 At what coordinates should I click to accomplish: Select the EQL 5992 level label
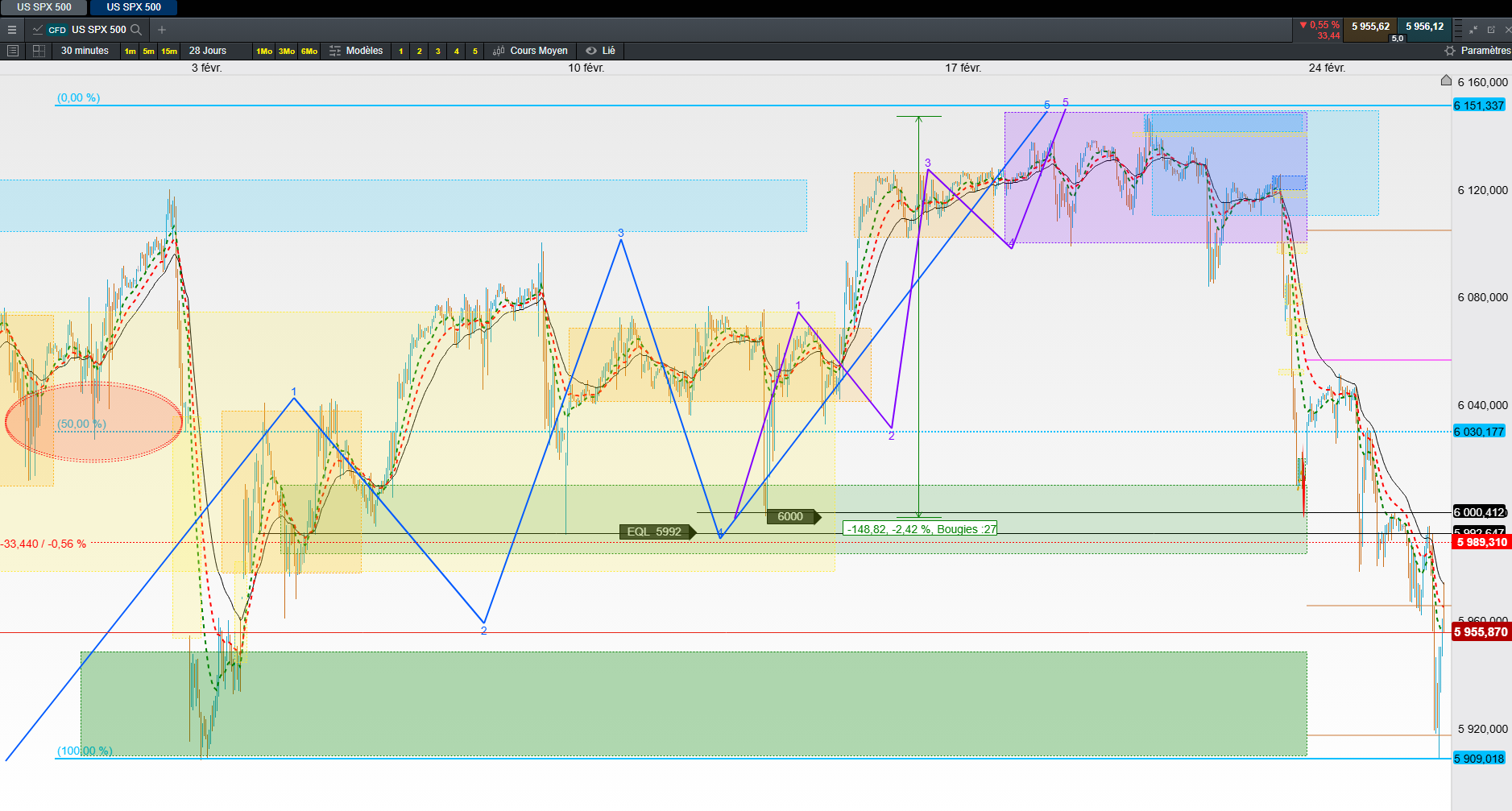point(657,532)
